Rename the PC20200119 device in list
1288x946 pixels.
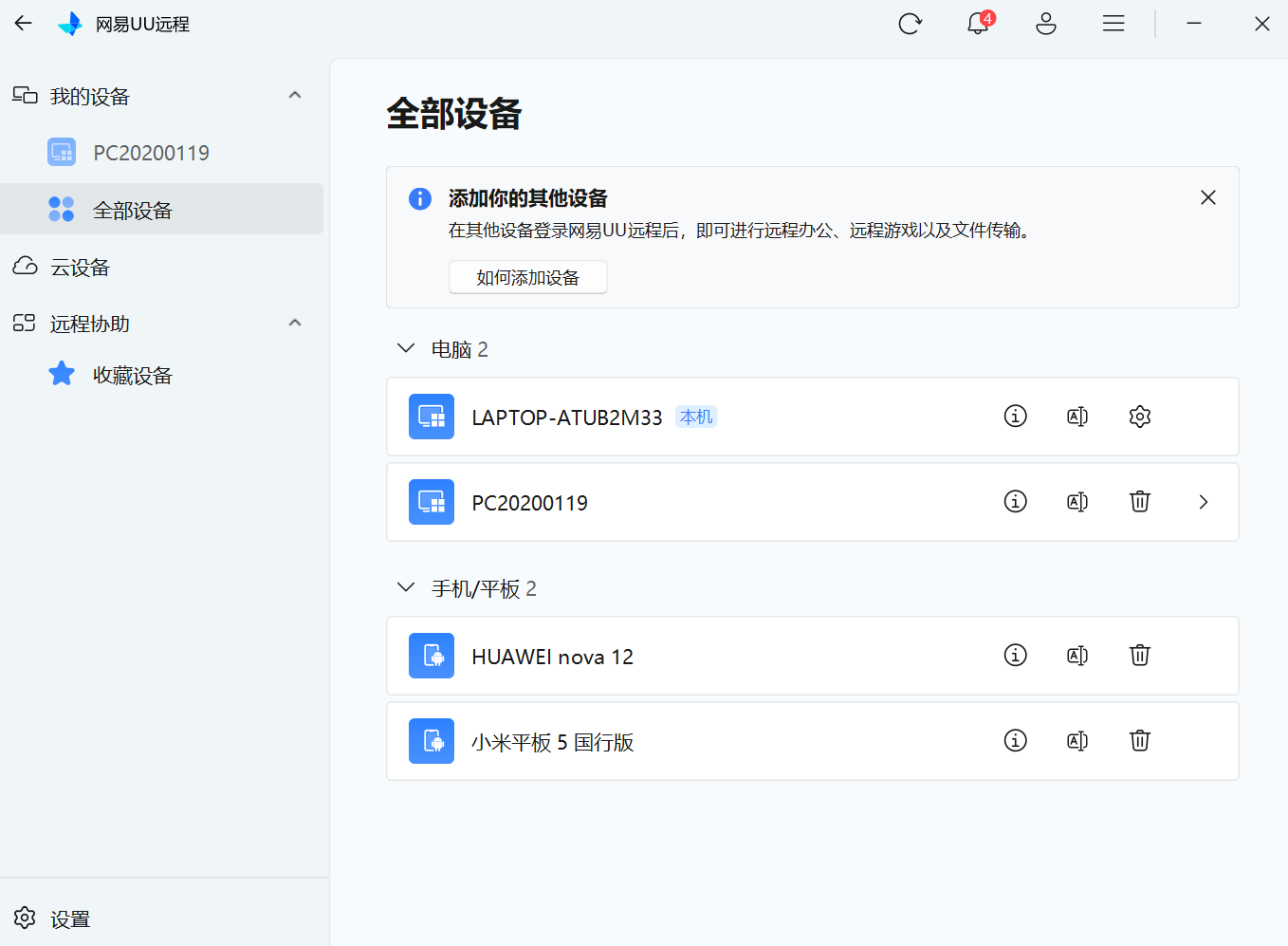tap(1077, 502)
